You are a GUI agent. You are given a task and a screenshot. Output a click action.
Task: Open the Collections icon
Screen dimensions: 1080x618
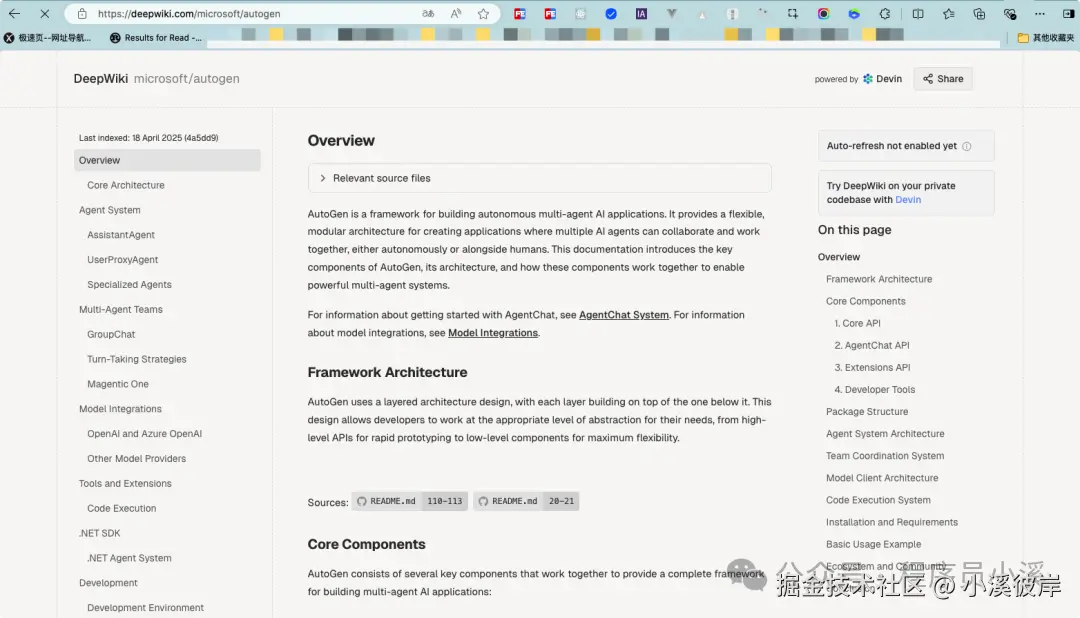coord(979,13)
